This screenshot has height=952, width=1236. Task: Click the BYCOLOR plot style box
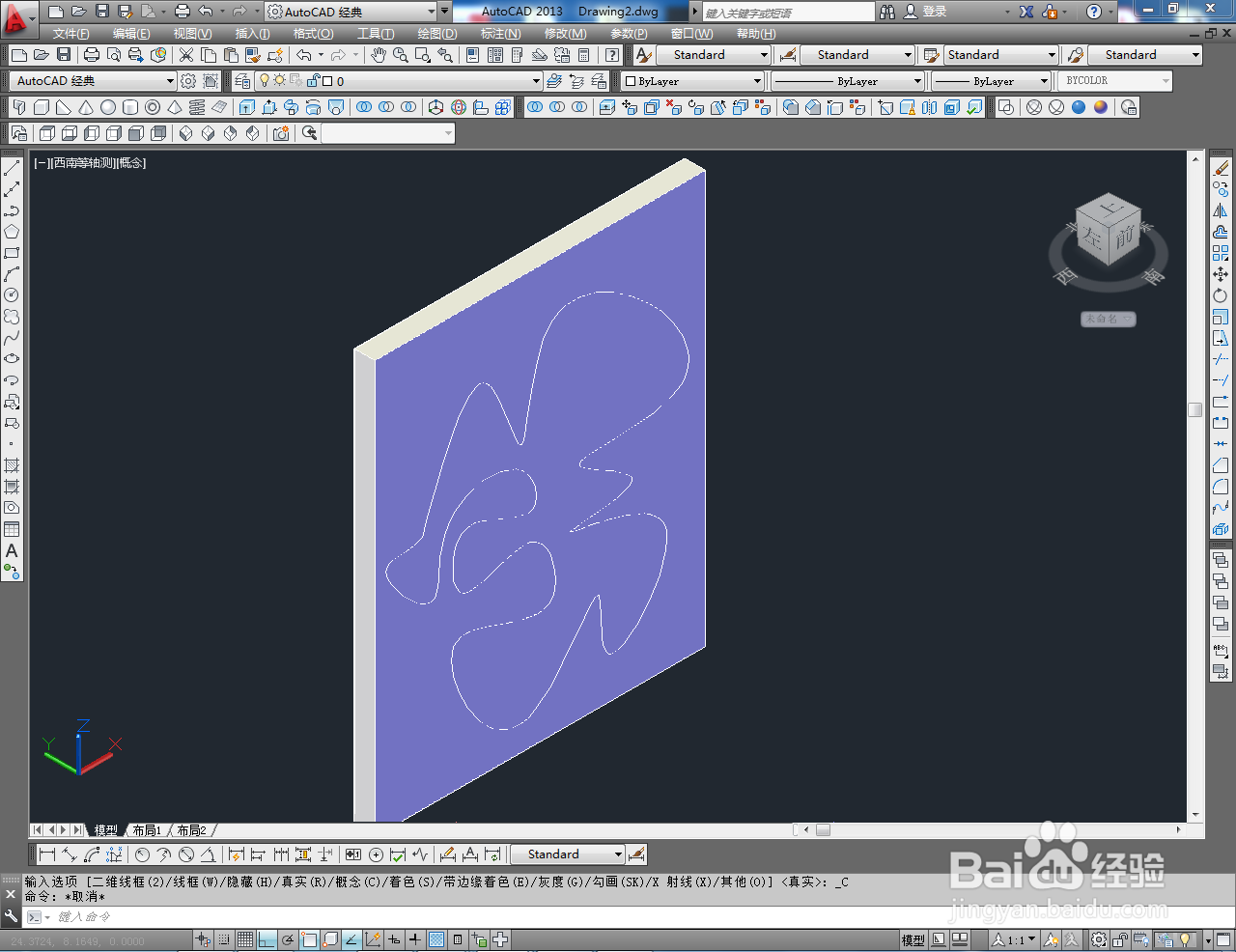(x=1115, y=81)
